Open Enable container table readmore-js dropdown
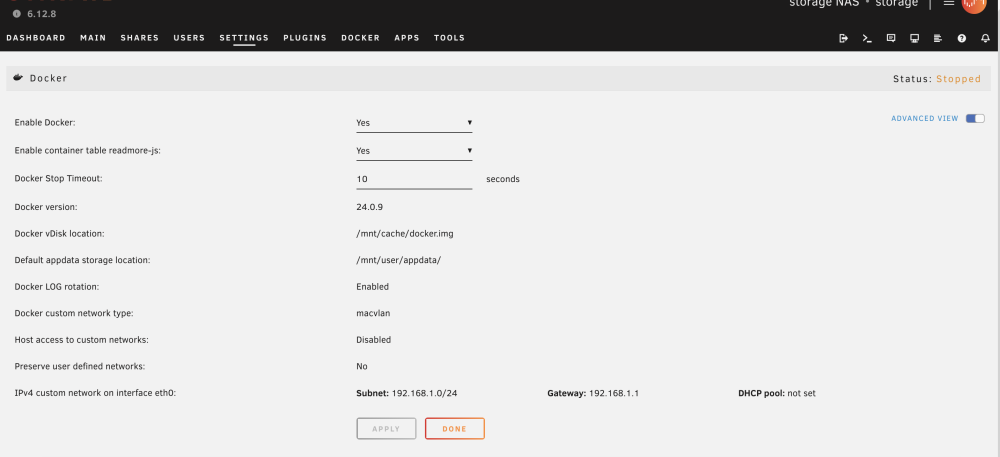The height and width of the screenshot is (457, 1000). (x=414, y=151)
